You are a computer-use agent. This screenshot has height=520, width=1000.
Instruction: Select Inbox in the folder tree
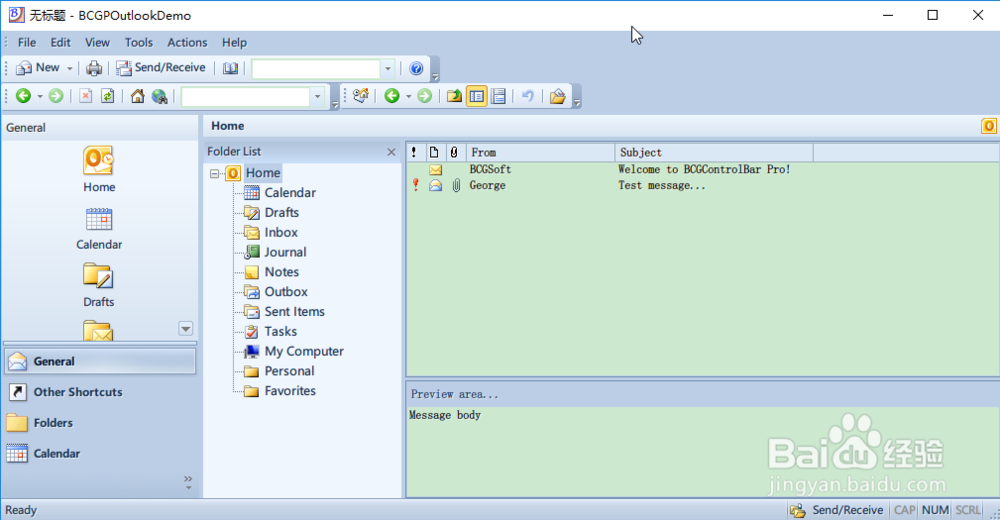pyautogui.click(x=281, y=232)
